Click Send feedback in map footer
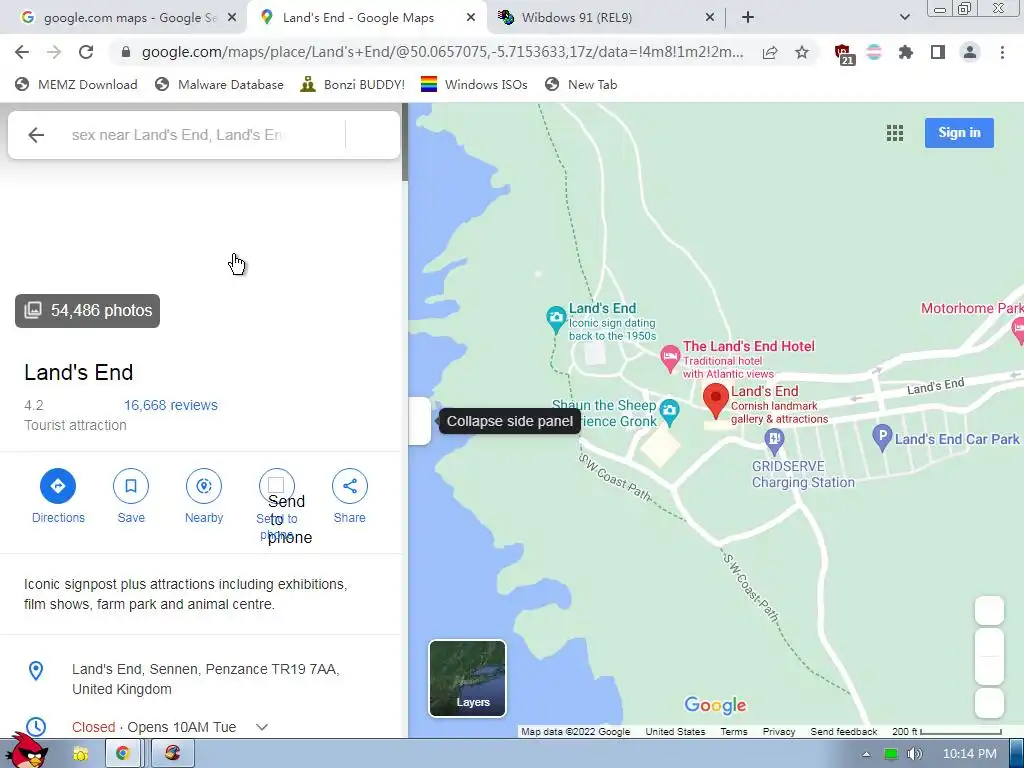 click(843, 731)
